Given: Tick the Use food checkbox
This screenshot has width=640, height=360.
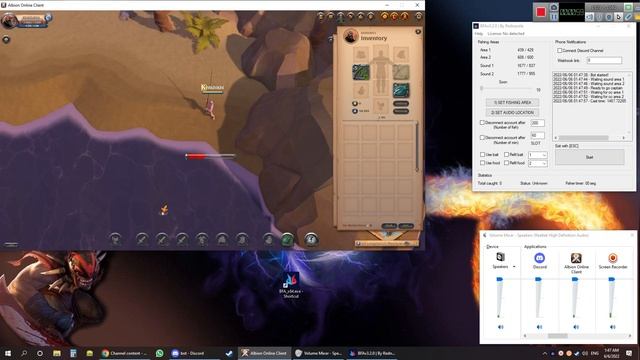Looking at the screenshot, I should point(482,163).
